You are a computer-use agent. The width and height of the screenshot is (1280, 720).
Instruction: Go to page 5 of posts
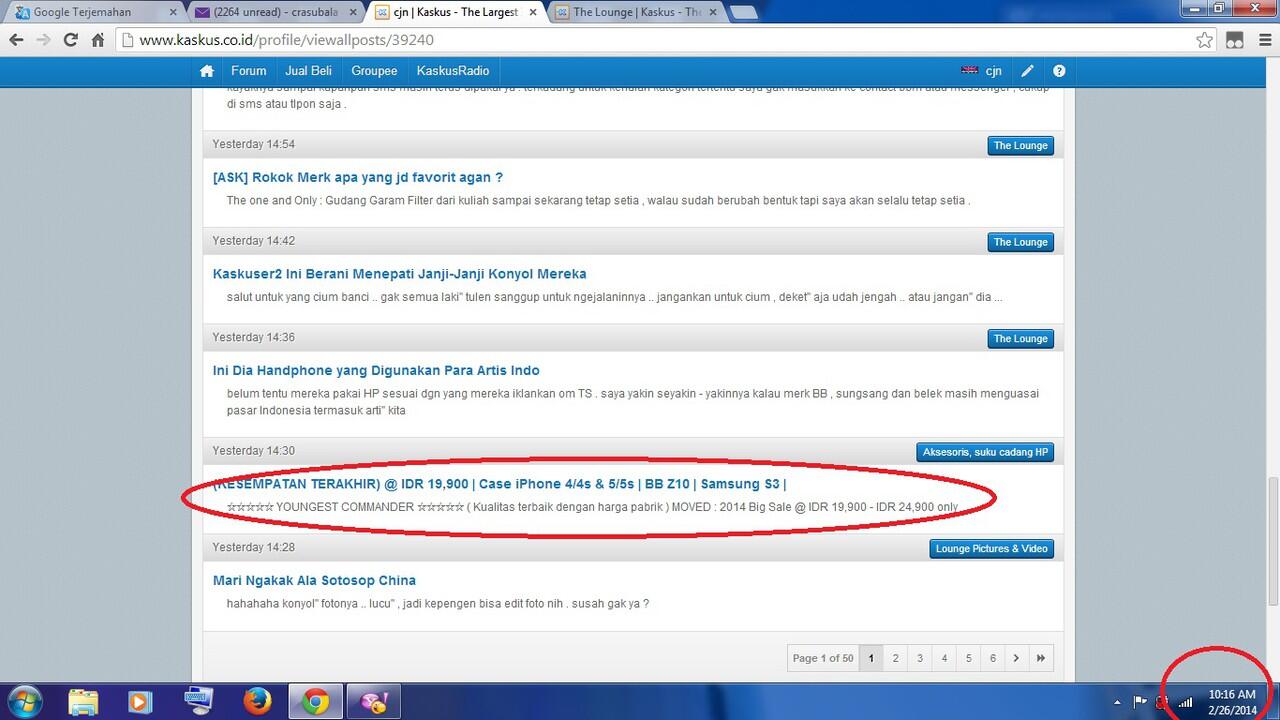[x=968, y=658]
